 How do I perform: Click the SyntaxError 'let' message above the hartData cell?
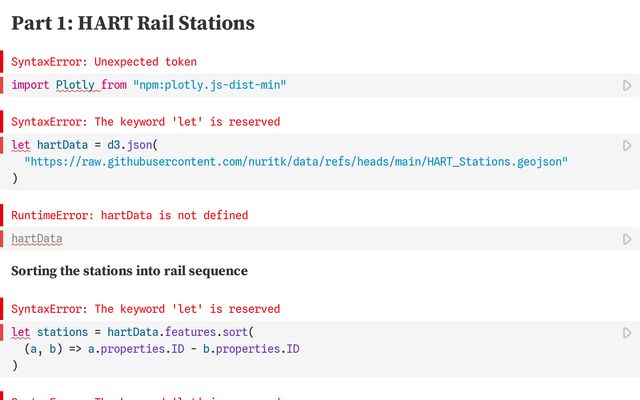[146, 122]
